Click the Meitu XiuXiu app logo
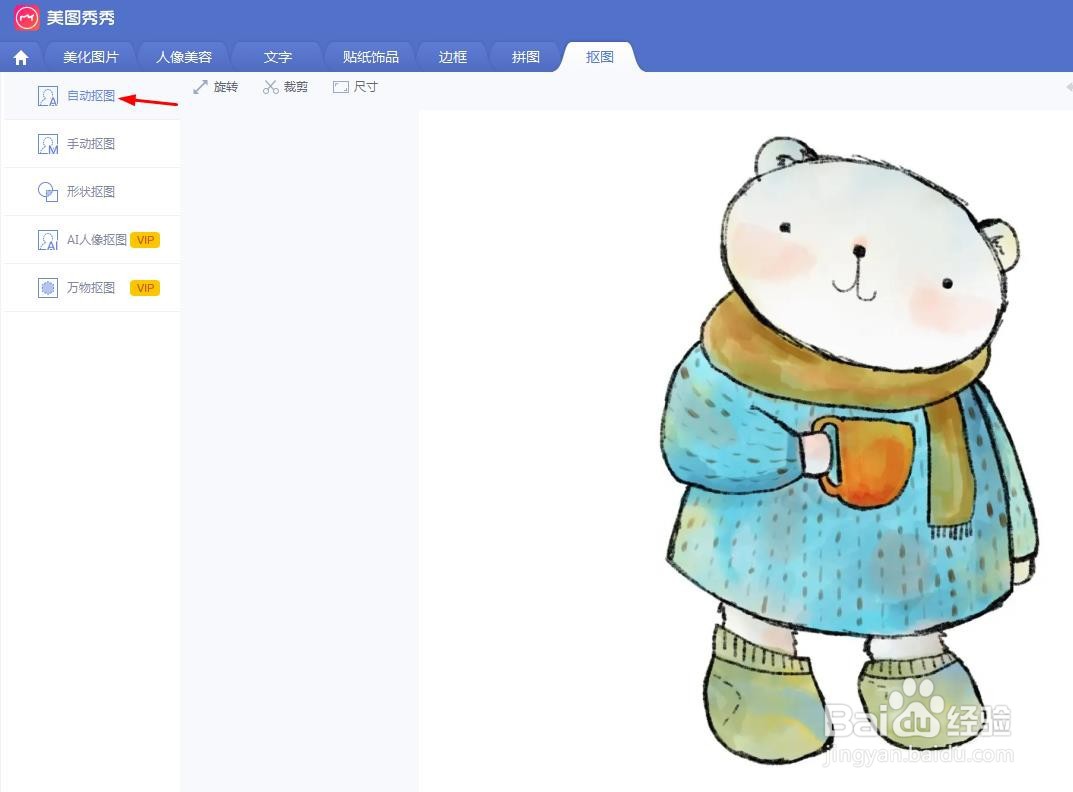The width and height of the screenshot is (1073, 792). [x=27, y=17]
